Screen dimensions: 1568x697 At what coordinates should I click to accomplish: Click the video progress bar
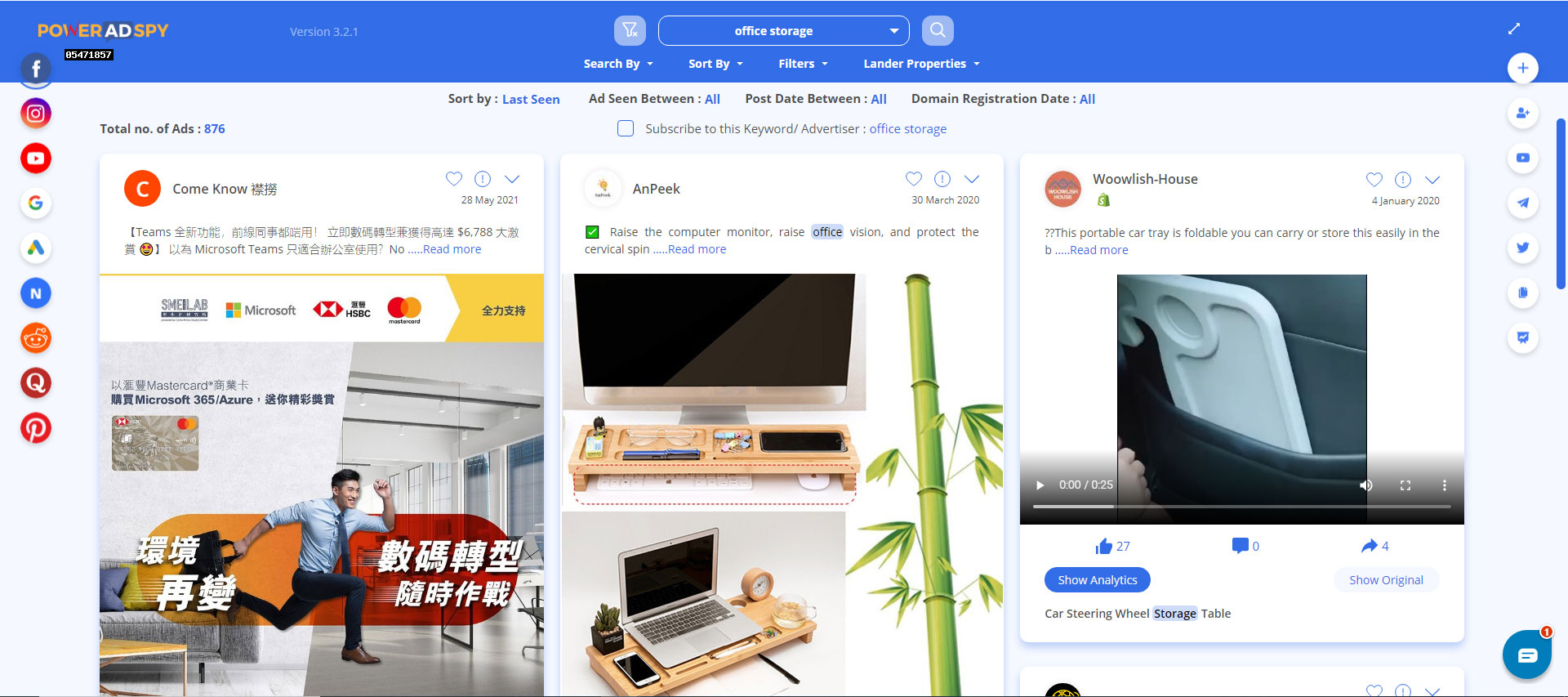click(x=1241, y=507)
